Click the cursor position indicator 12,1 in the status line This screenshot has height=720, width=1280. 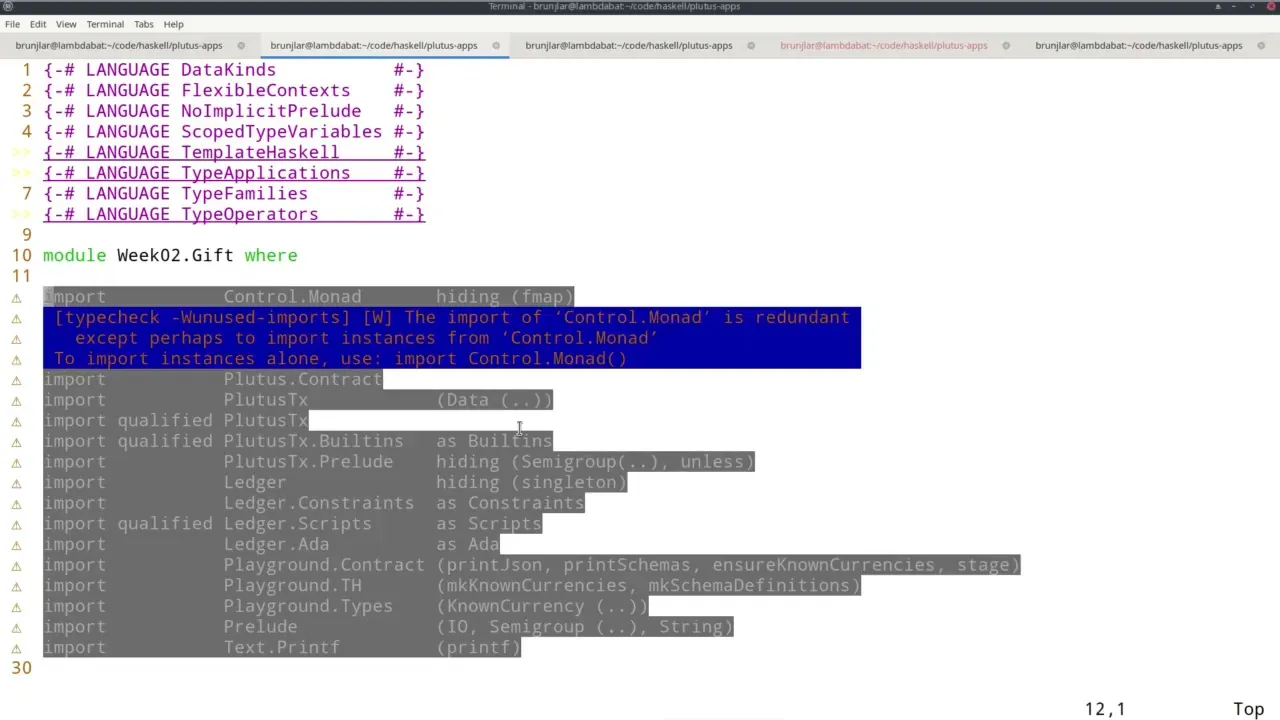1104,708
